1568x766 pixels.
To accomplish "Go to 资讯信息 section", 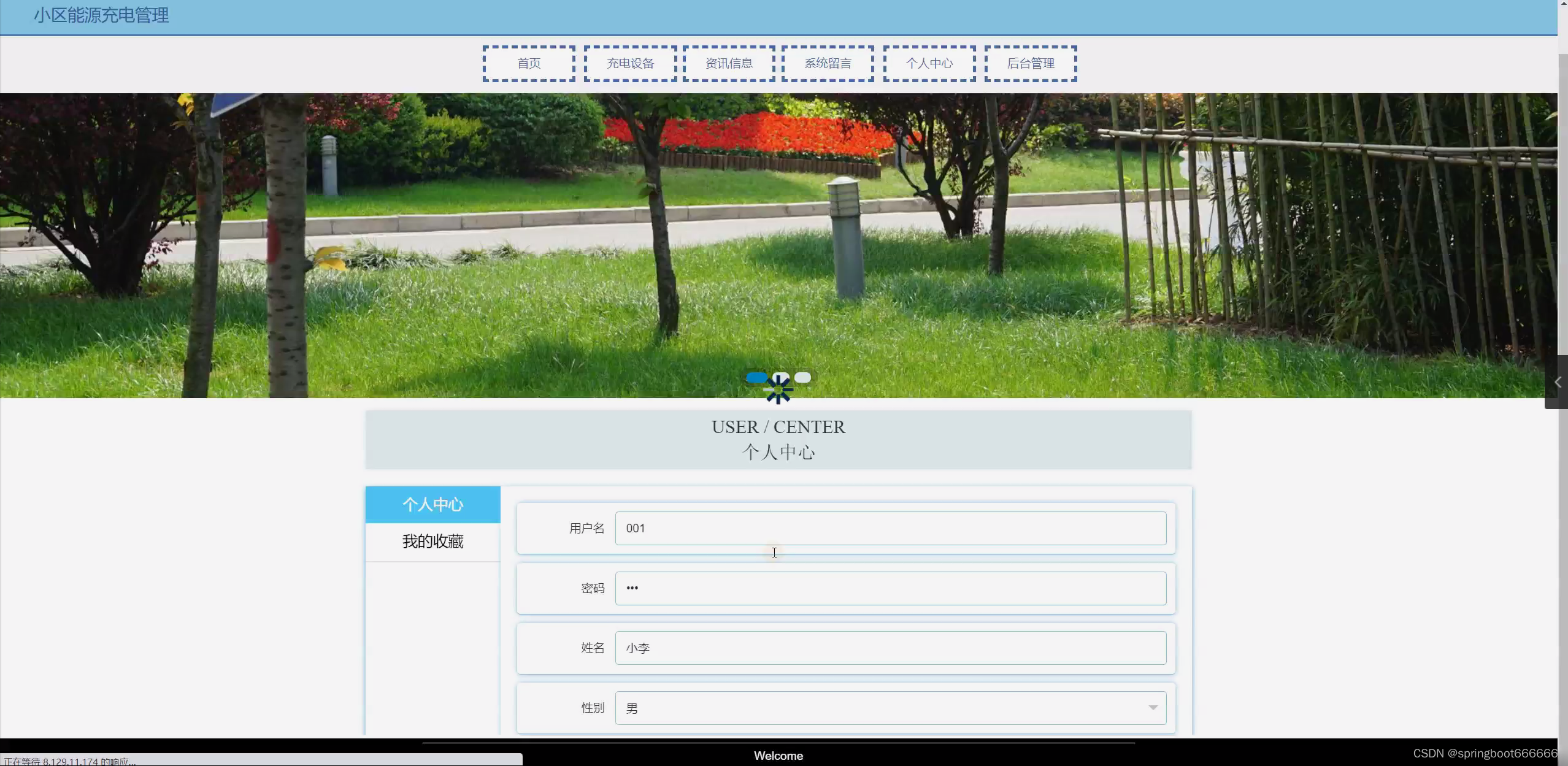I will (729, 63).
